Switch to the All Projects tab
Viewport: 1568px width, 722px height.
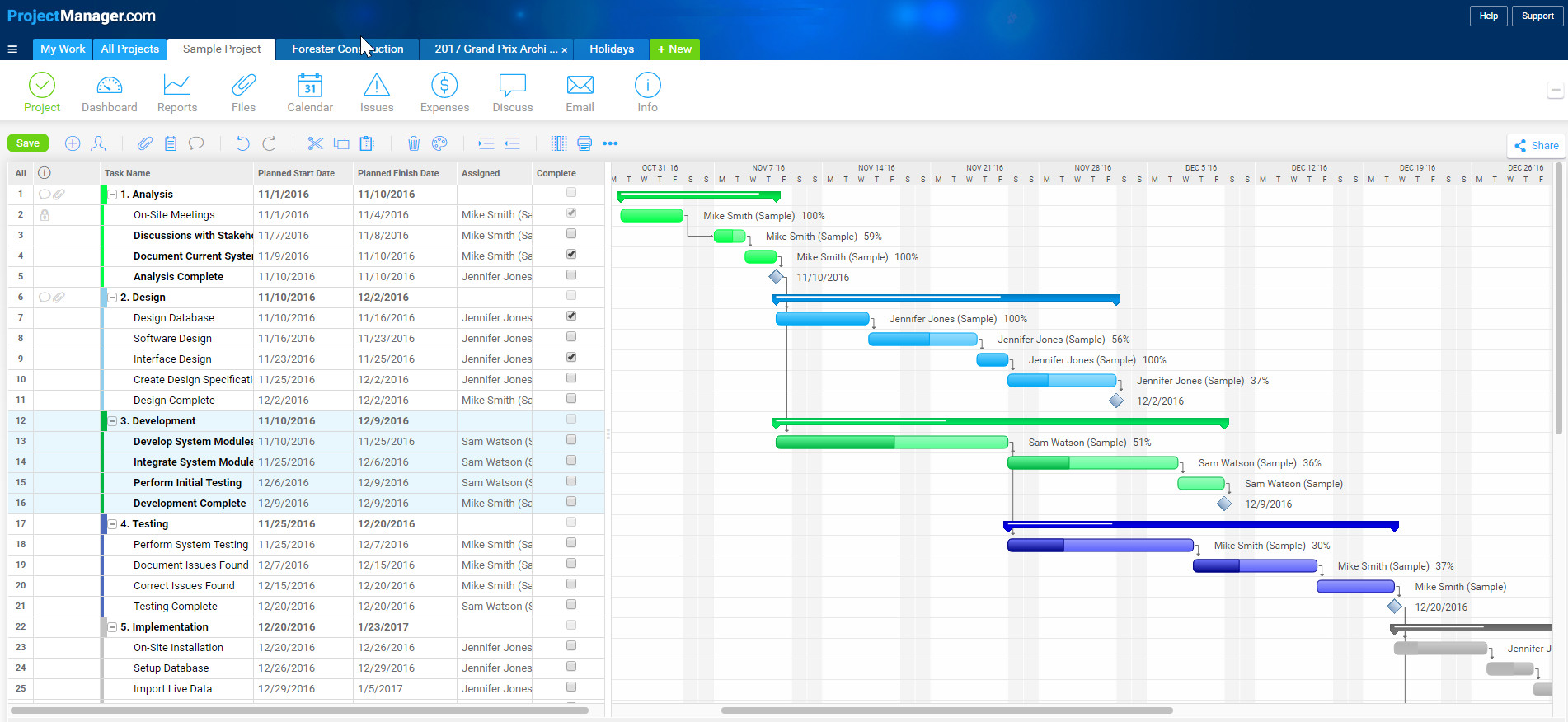pyautogui.click(x=129, y=49)
